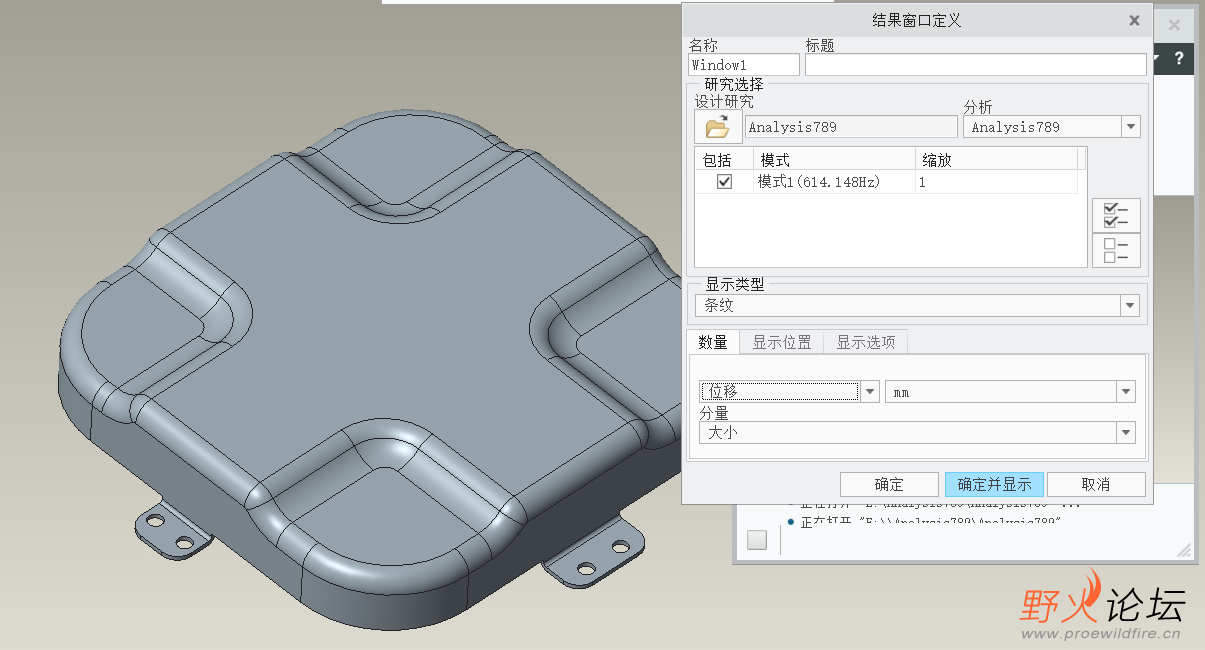Image resolution: width=1205 pixels, height=650 pixels.
Task: Click the select-all modes icon
Action: (x=1116, y=215)
